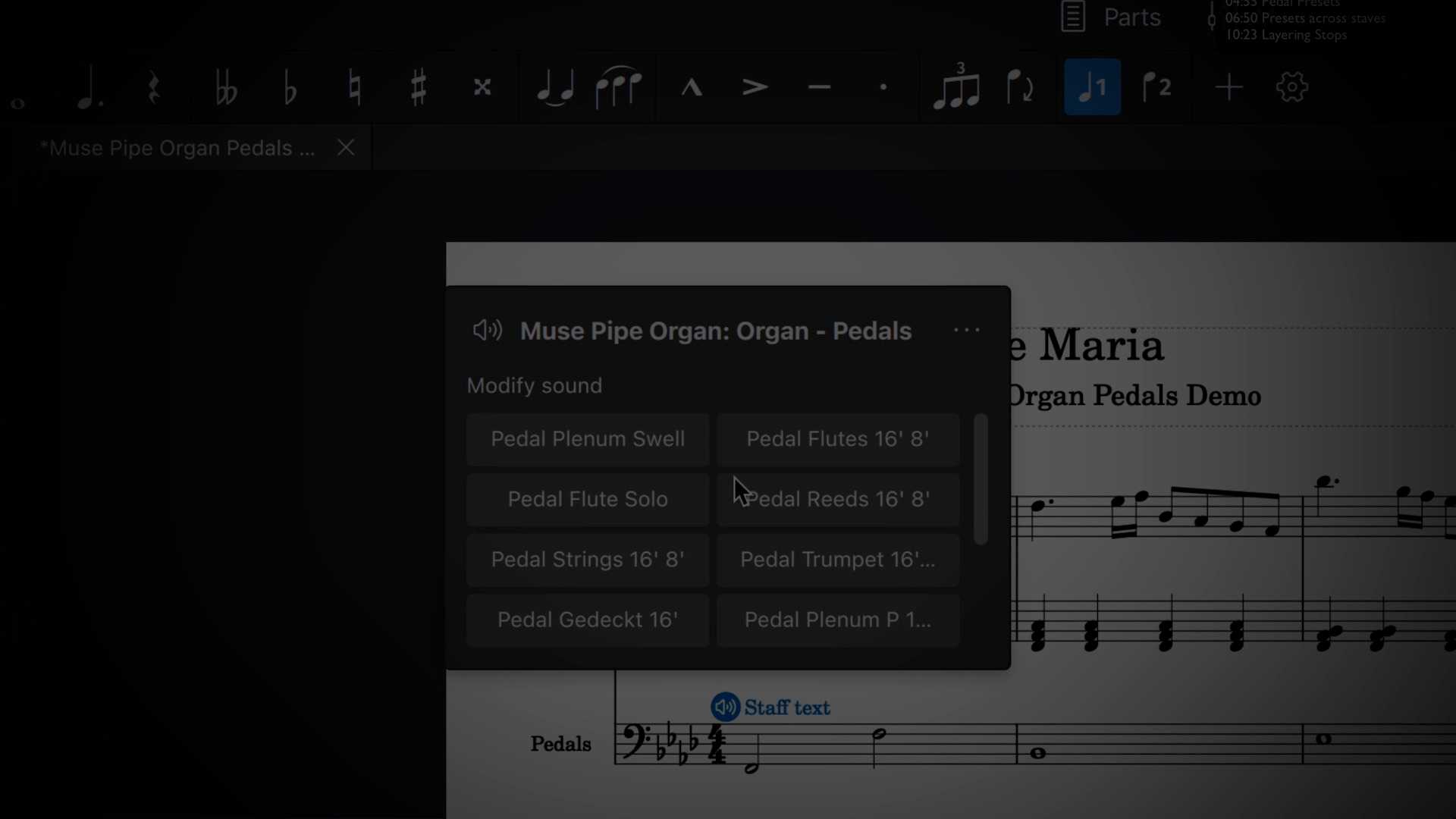Viewport: 1456px width, 819px height.
Task: Flip note stem direction
Action: coord(1019,86)
